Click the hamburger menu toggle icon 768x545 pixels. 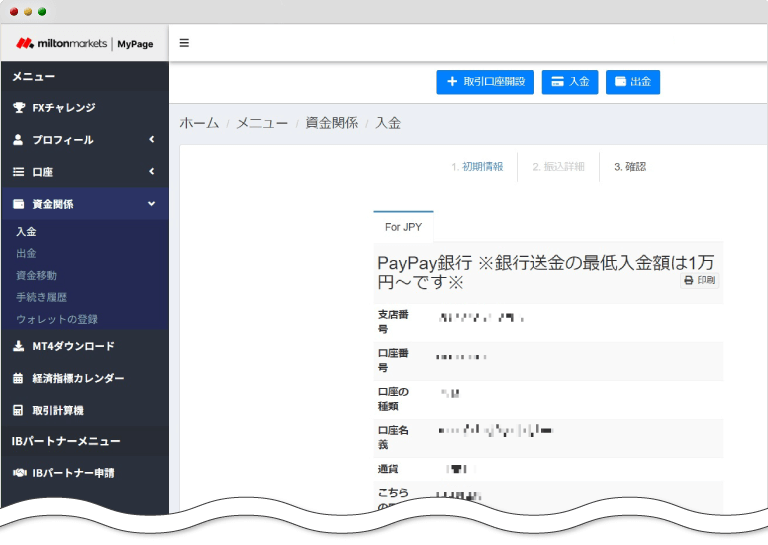pyautogui.click(x=184, y=43)
